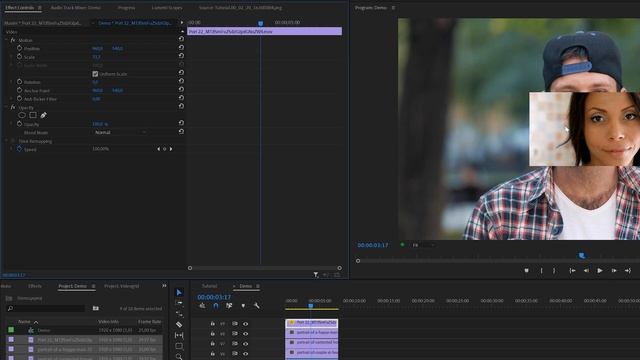Toggle Anchor Point animation stopwatch
Viewport: 640px width, 360px height.
[19, 90]
